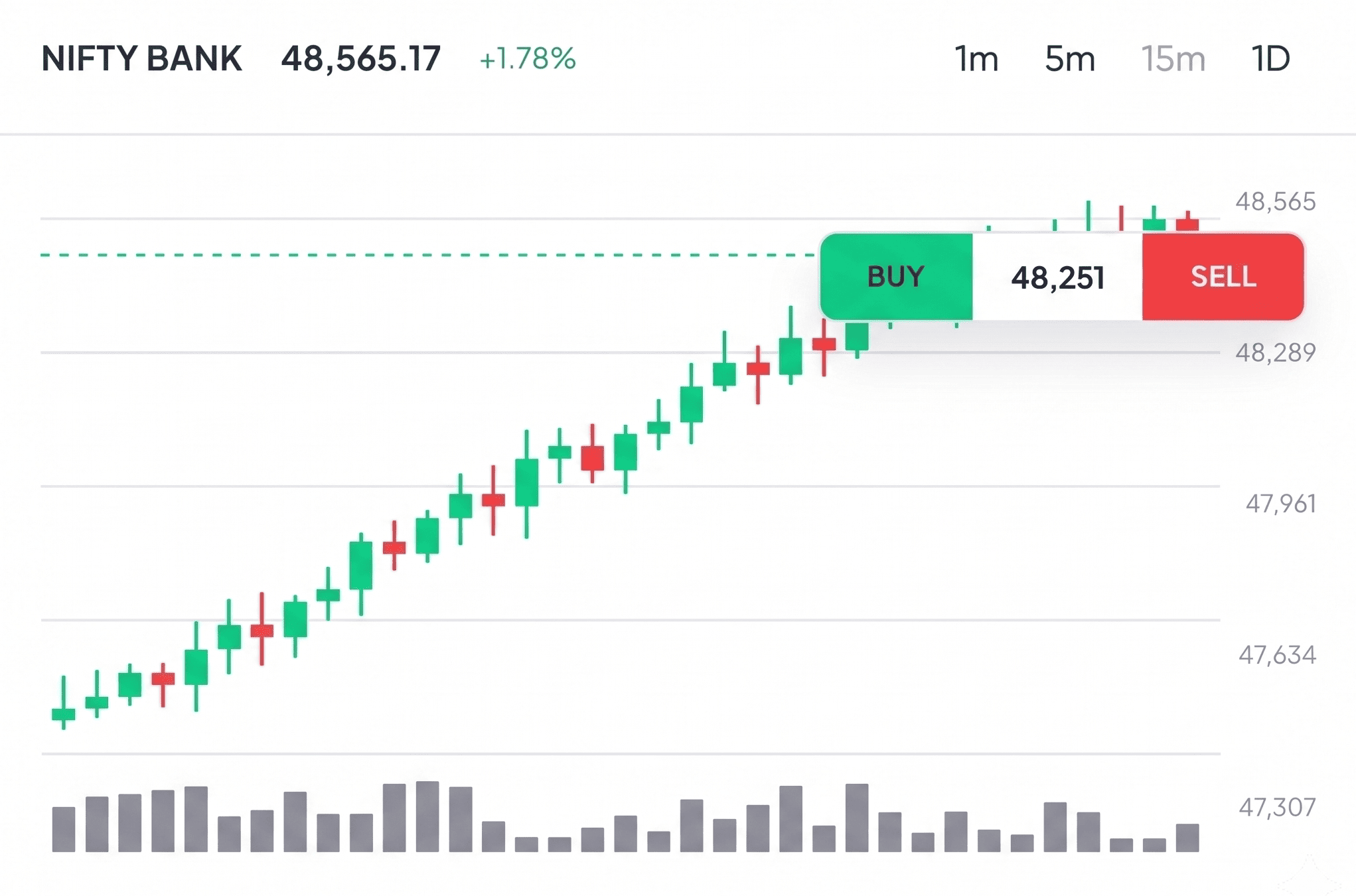Image resolution: width=1356 pixels, height=896 pixels.
Task: Click the red SELL button
Action: pos(1223,277)
